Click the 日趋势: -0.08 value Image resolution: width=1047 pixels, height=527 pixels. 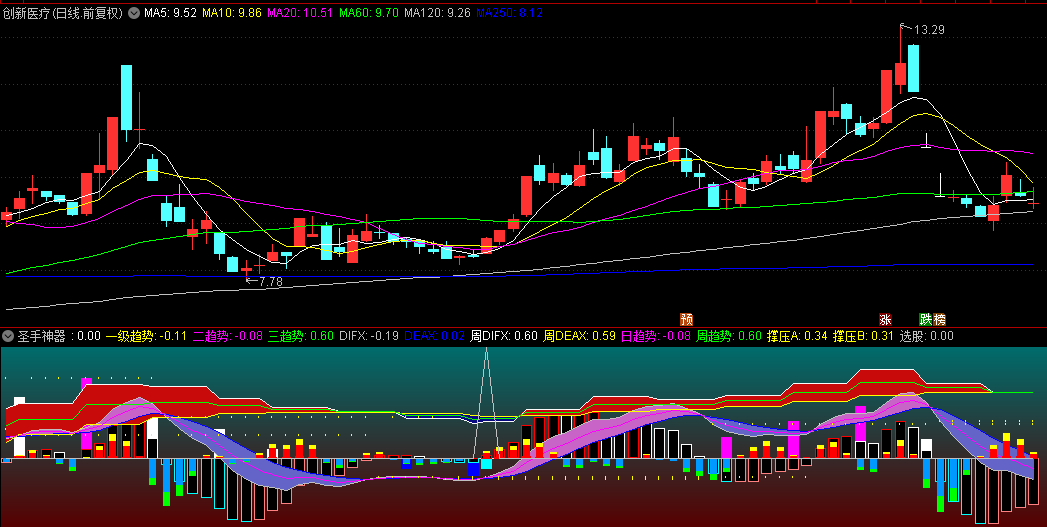click(656, 336)
